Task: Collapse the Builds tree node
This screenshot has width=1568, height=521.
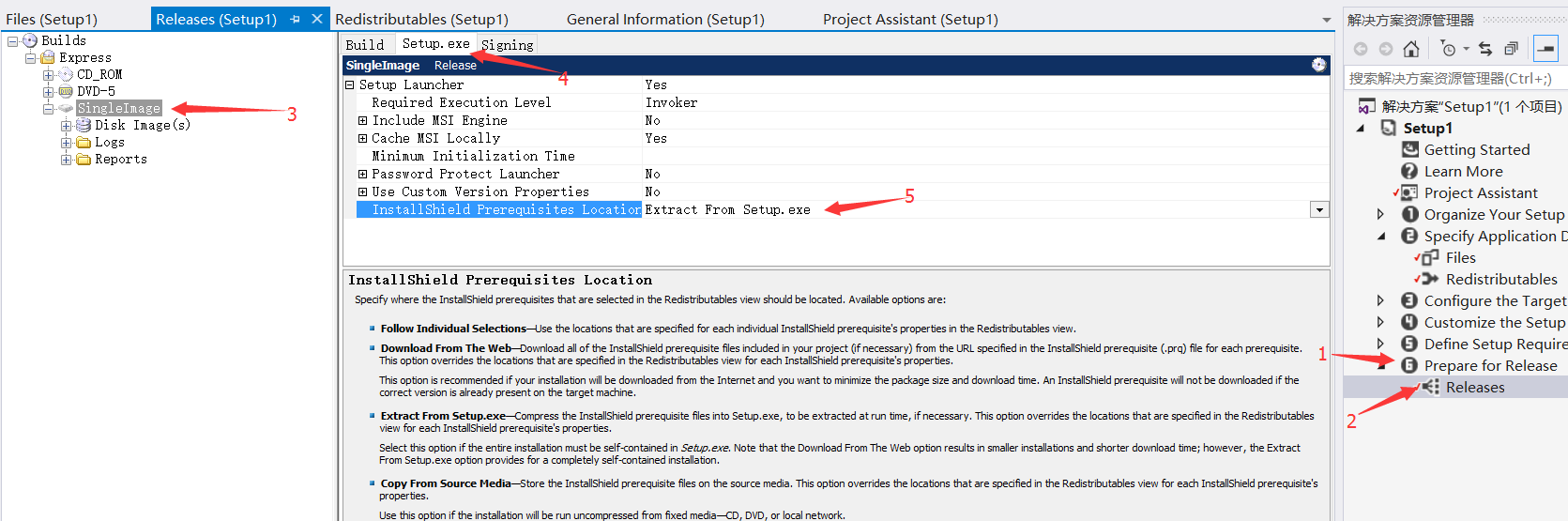Action: pyautogui.click(x=12, y=40)
